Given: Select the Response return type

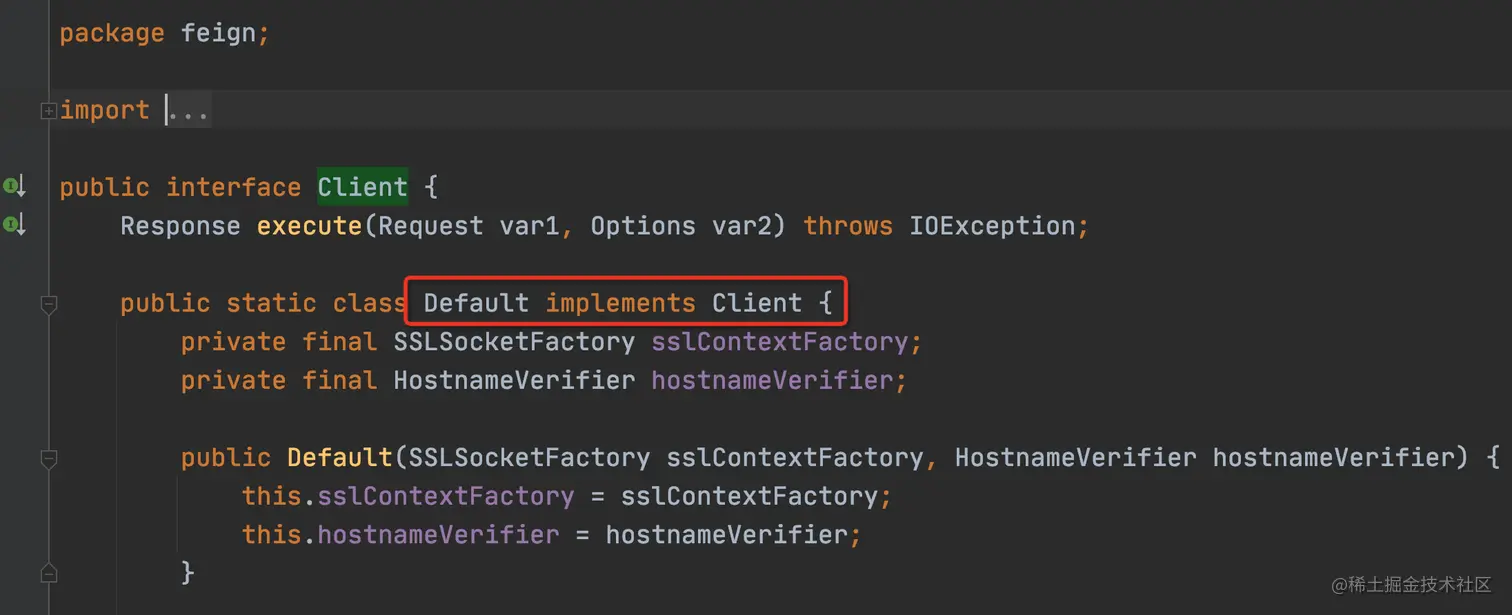Looking at the screenshot, I should [x=180, y=226].
